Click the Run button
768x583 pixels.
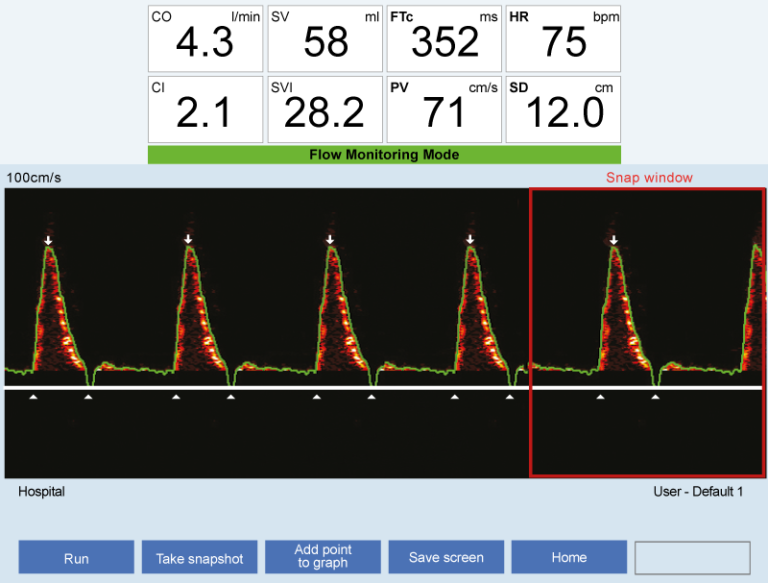tap(76, 558)
